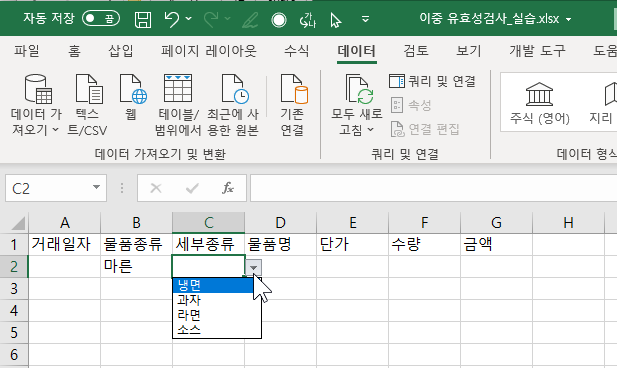
Task: Click the Select All corner triangle
Action: [17, 223]
